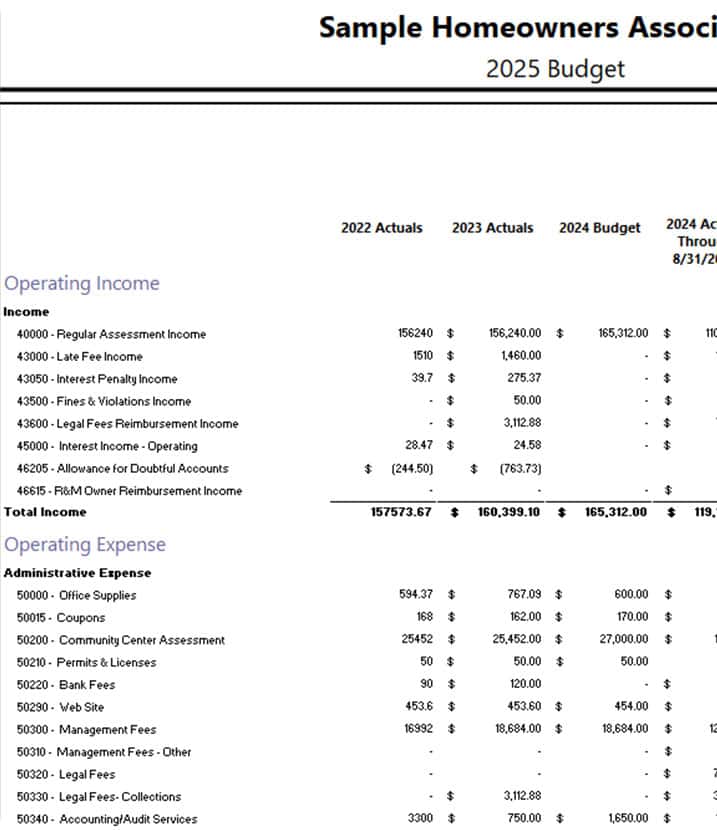Select the Interest Penalty Income row label

[97, 379]
